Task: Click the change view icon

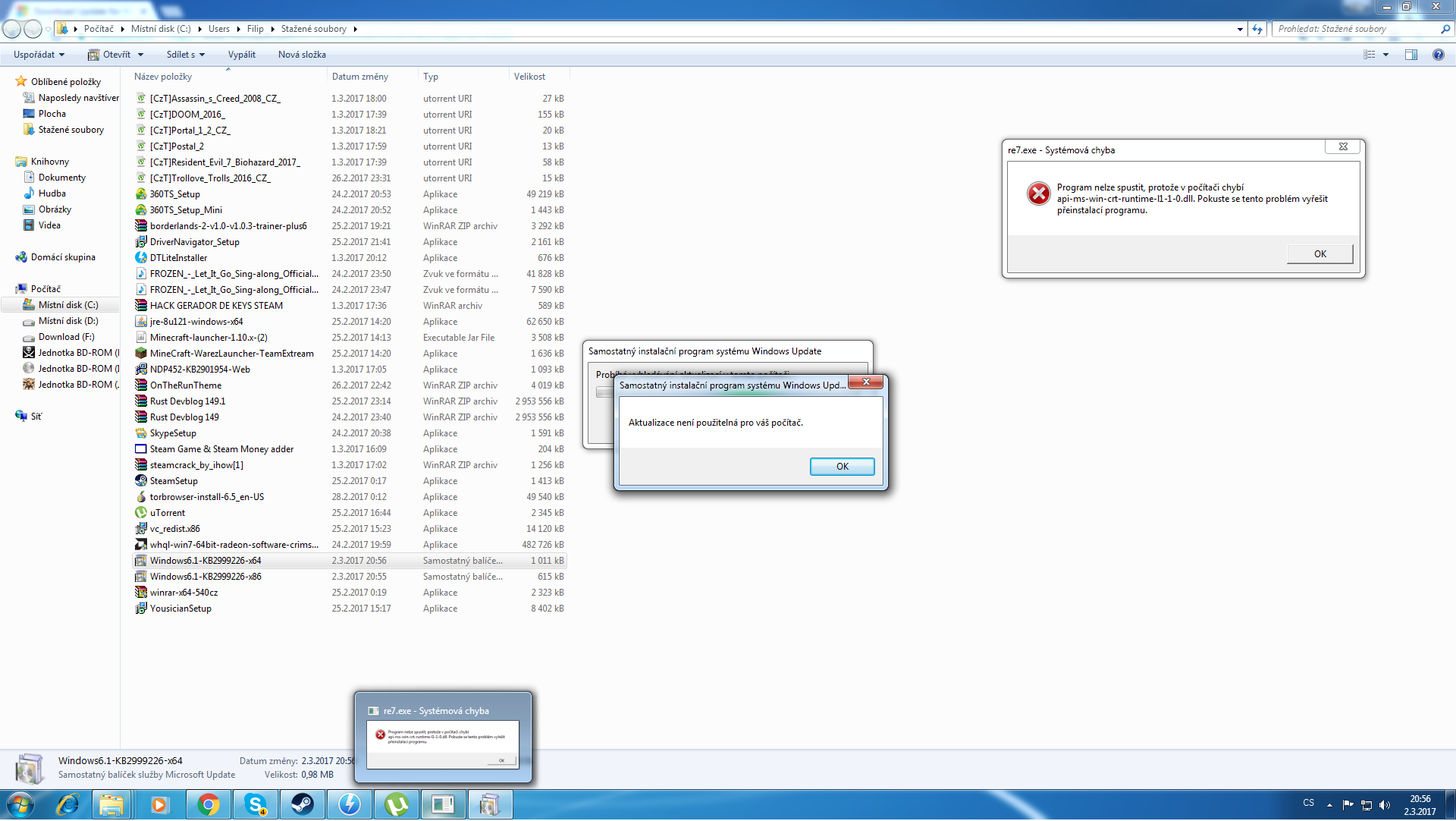Action: tap(1370, 55)
